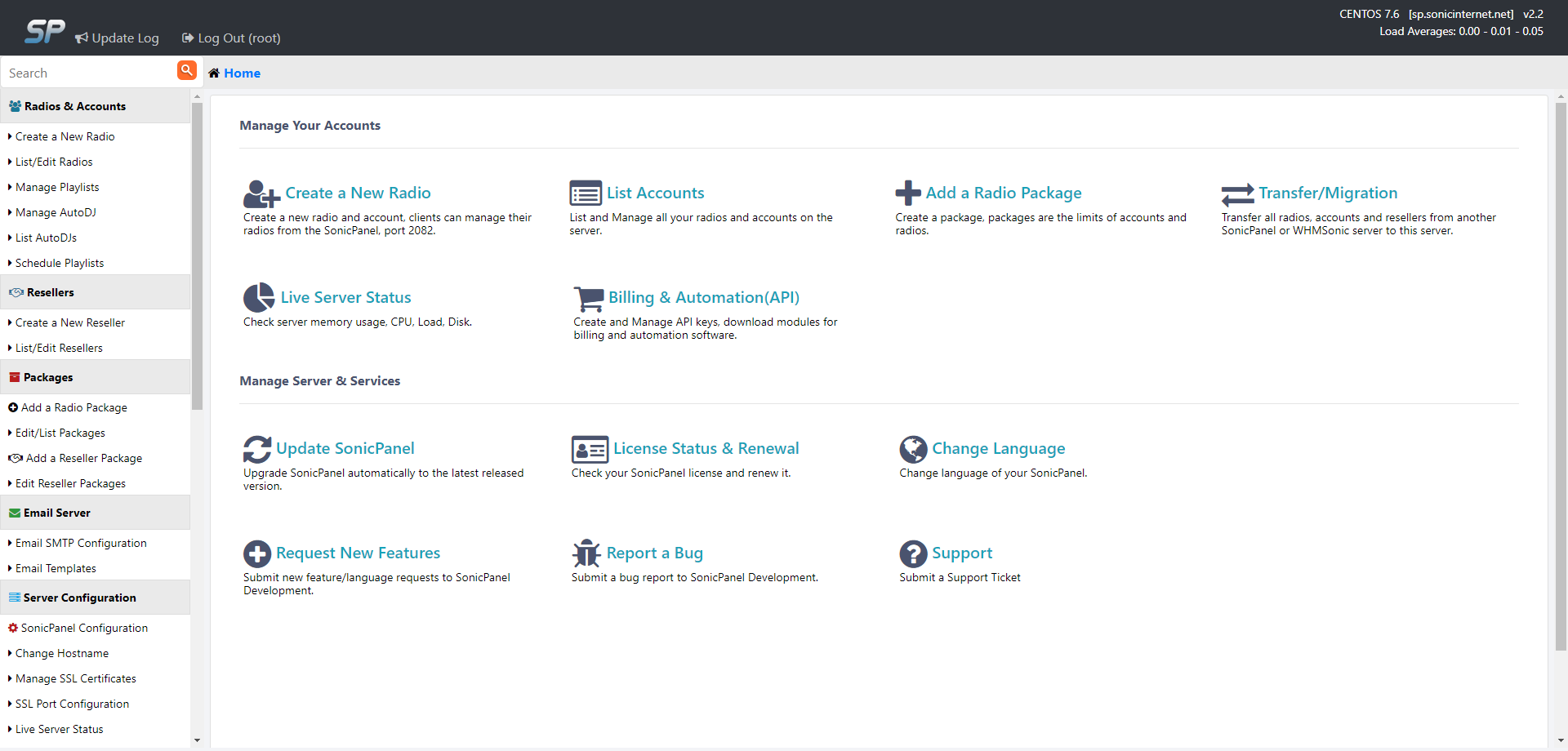The width and height of the screenshot is (1568, 751).
Task: Expand the Resellers sidebar section
Action: pyautogui.click(x=49, y=291)
